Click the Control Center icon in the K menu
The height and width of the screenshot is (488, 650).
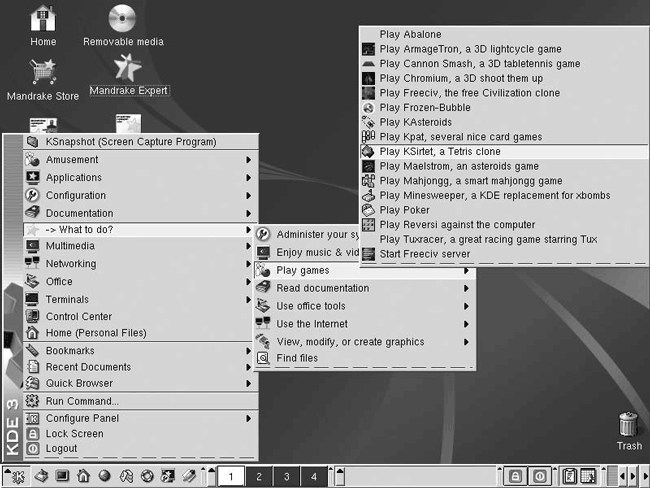click(33, 316)
